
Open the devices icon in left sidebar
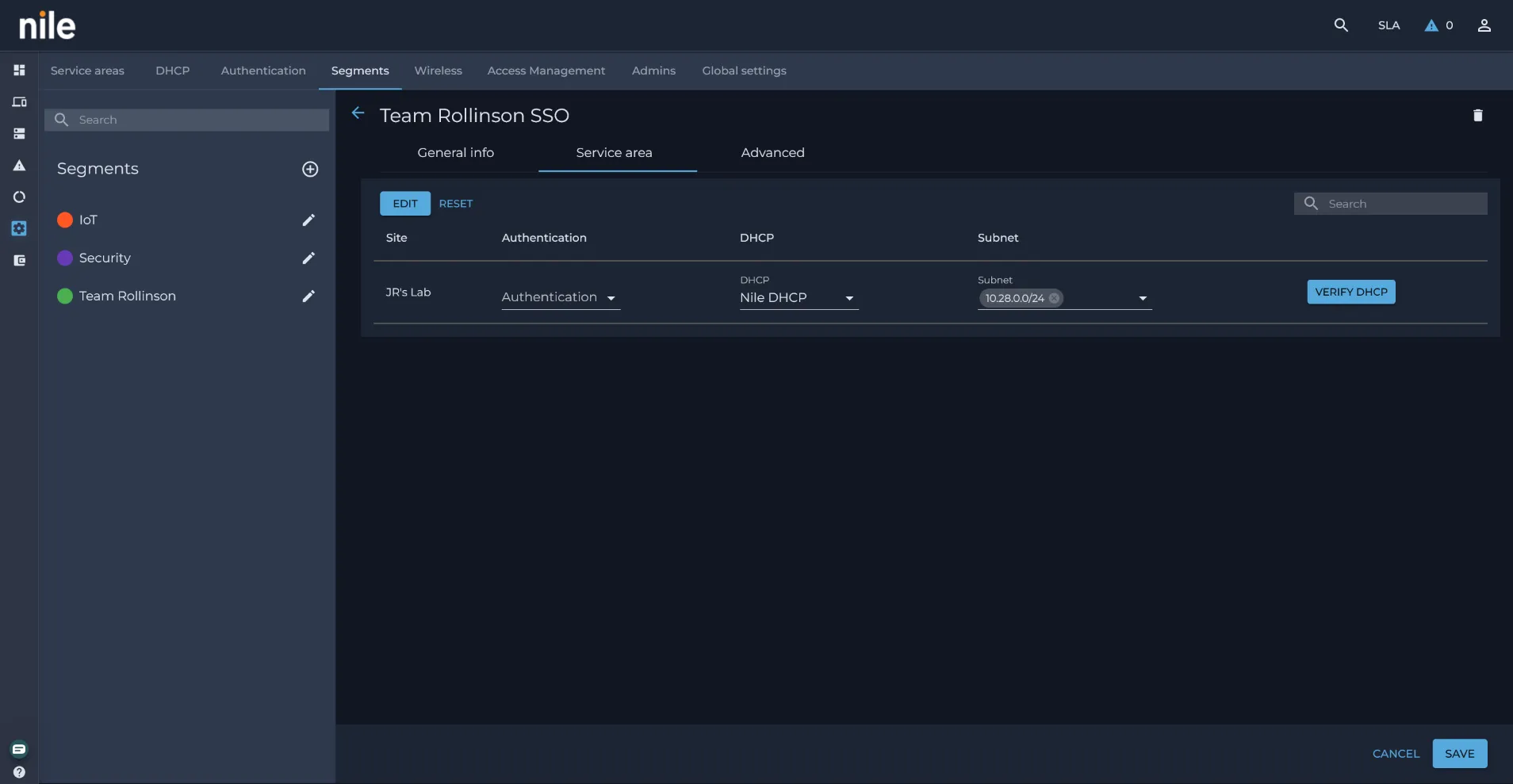19,102
